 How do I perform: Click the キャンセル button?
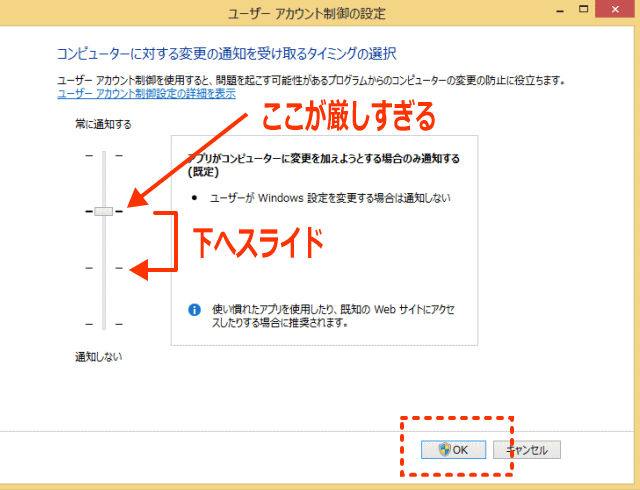(527, 450)
